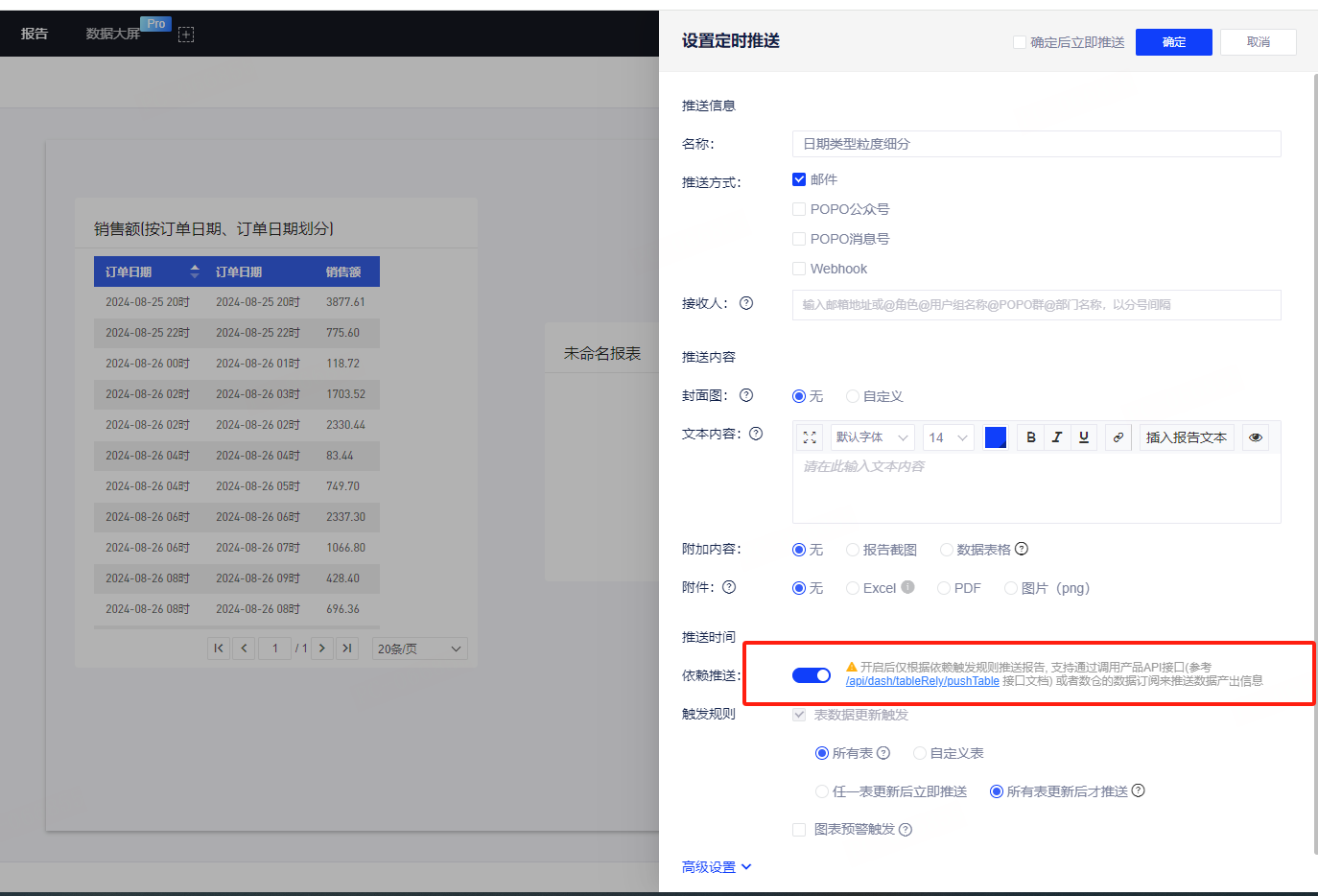Open the 默认字体 font dropdown

[872, 437]
